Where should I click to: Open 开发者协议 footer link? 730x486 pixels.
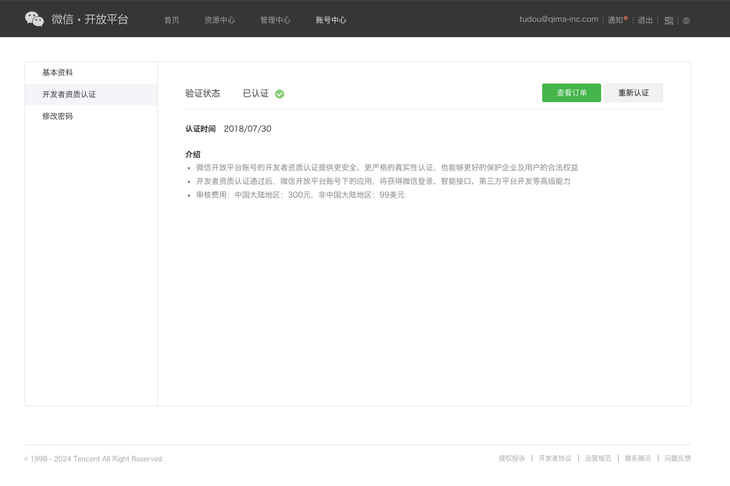(555, 459)
